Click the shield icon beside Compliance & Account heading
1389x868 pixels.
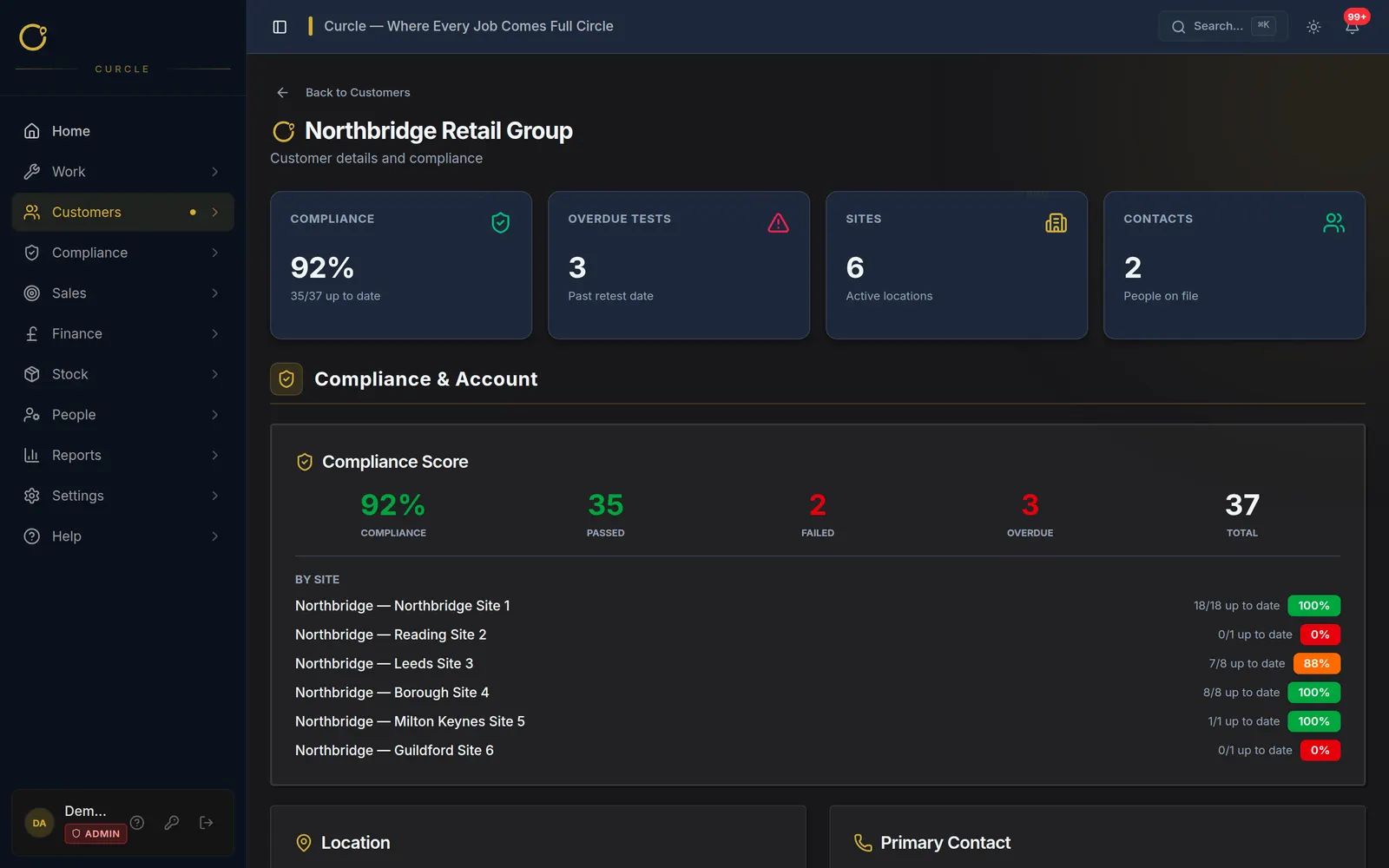[x=286, y=379]
